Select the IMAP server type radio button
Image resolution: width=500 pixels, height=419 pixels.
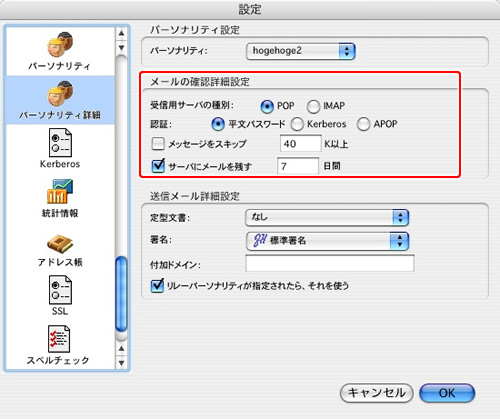(x=313, y=107)
